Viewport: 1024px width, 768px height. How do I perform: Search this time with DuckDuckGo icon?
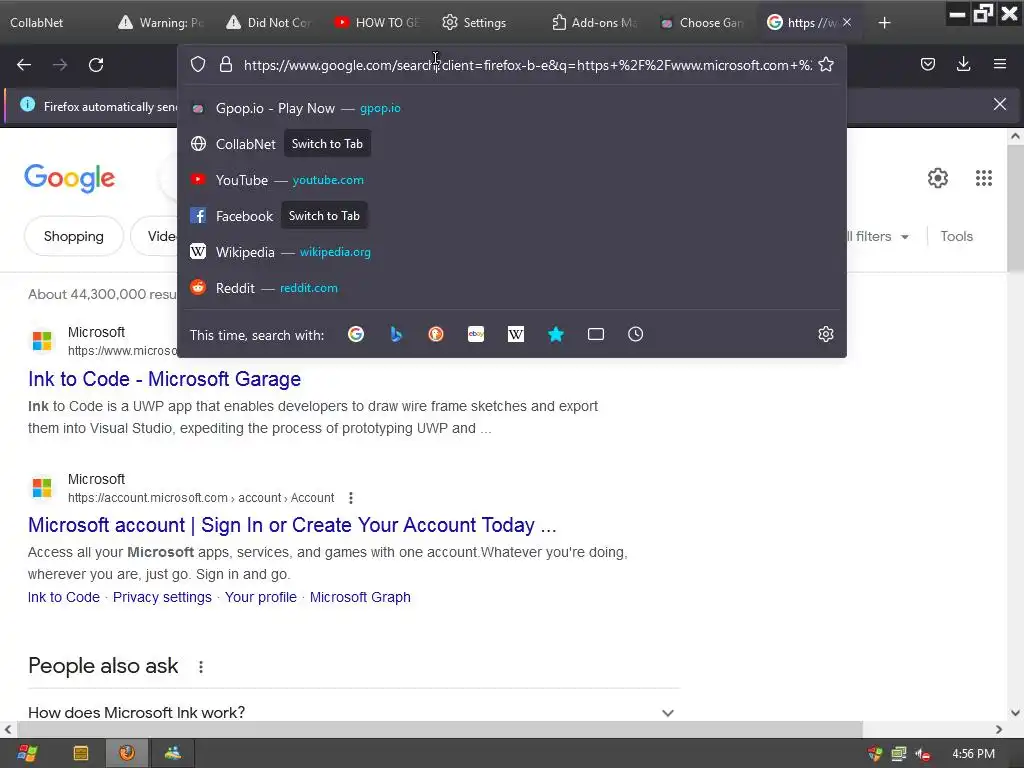436,334
